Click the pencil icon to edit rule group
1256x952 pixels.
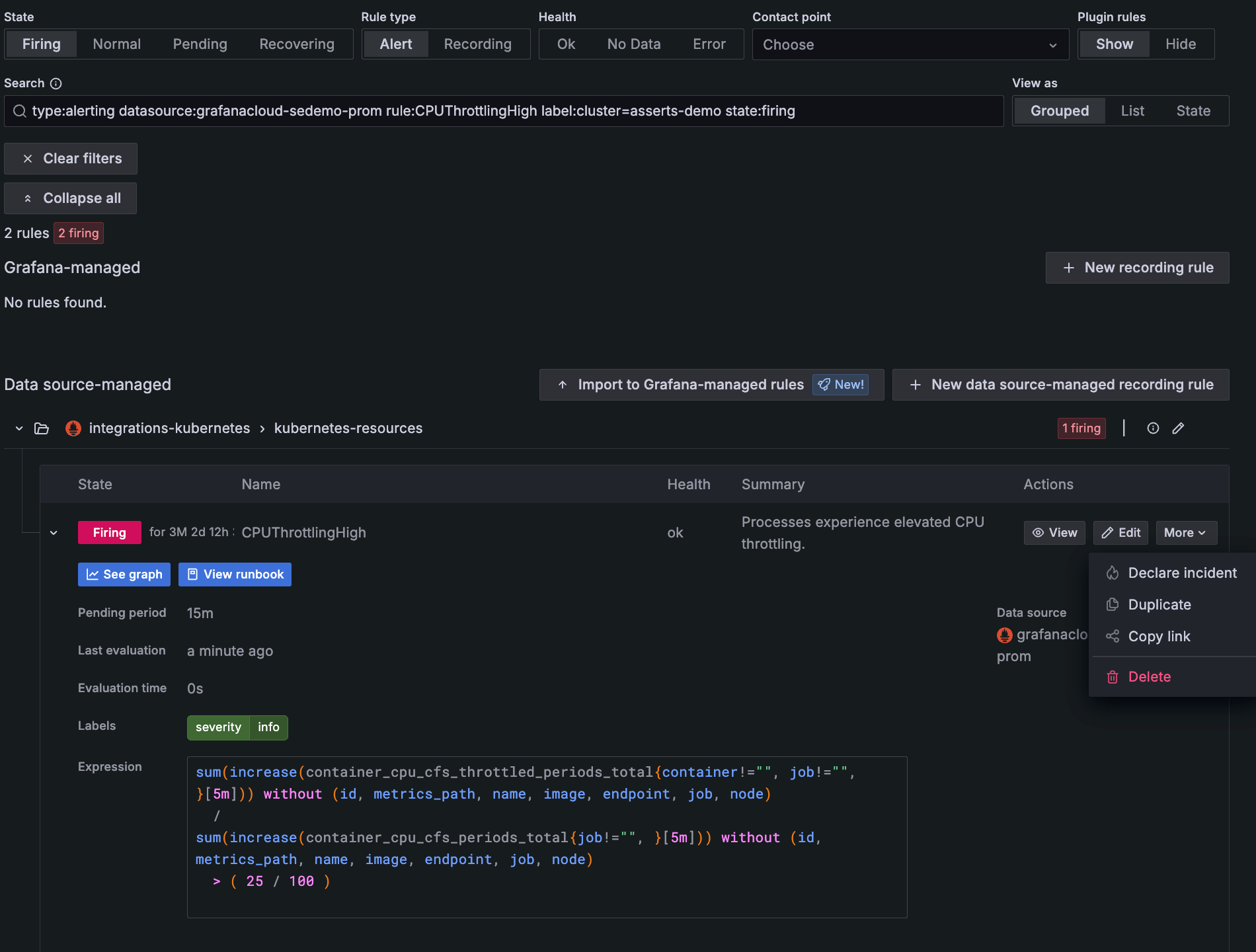coord(1178,428)
